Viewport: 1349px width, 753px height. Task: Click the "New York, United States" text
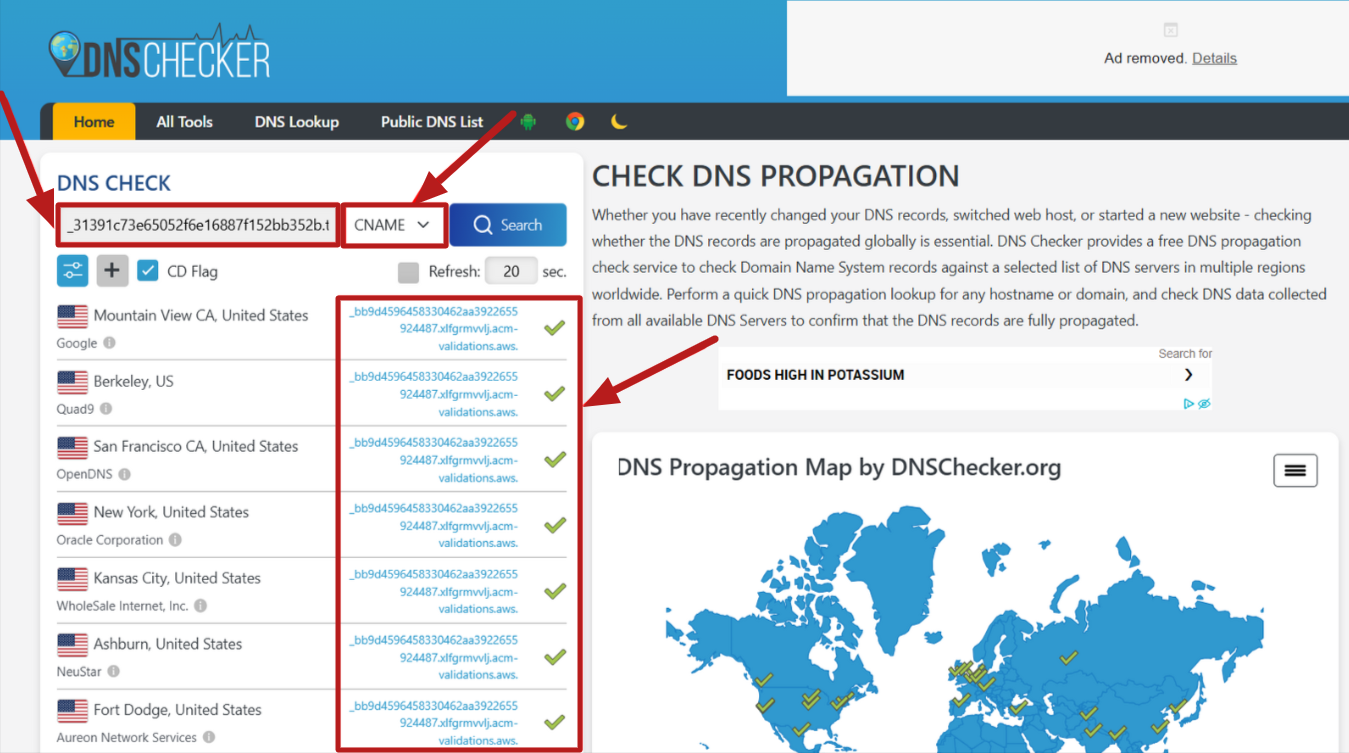coord(171,512)
